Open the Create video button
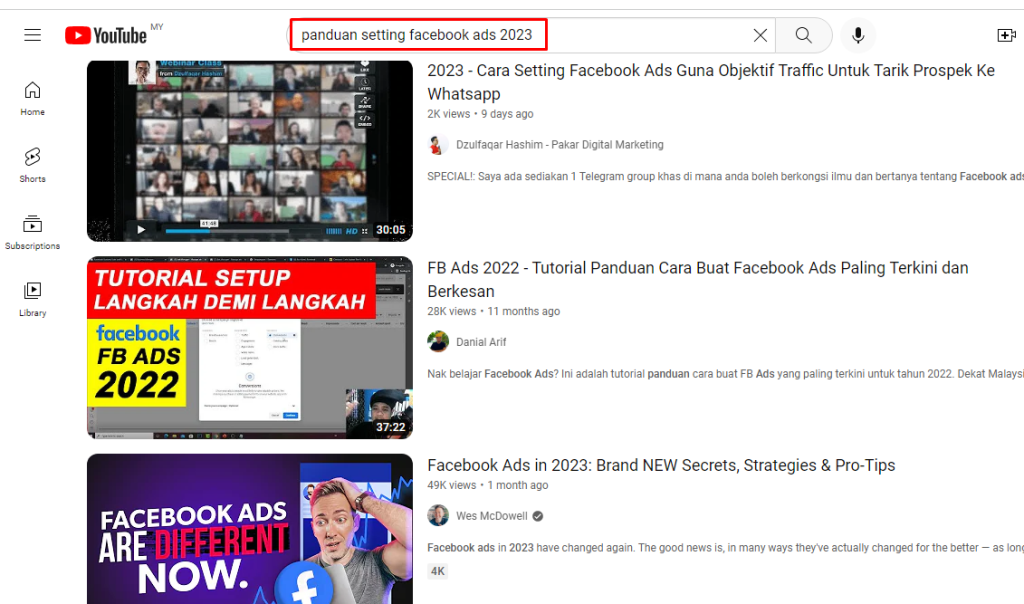Image resolution: width=1024 pixels, height=604 pixels. click(1006, 35)
